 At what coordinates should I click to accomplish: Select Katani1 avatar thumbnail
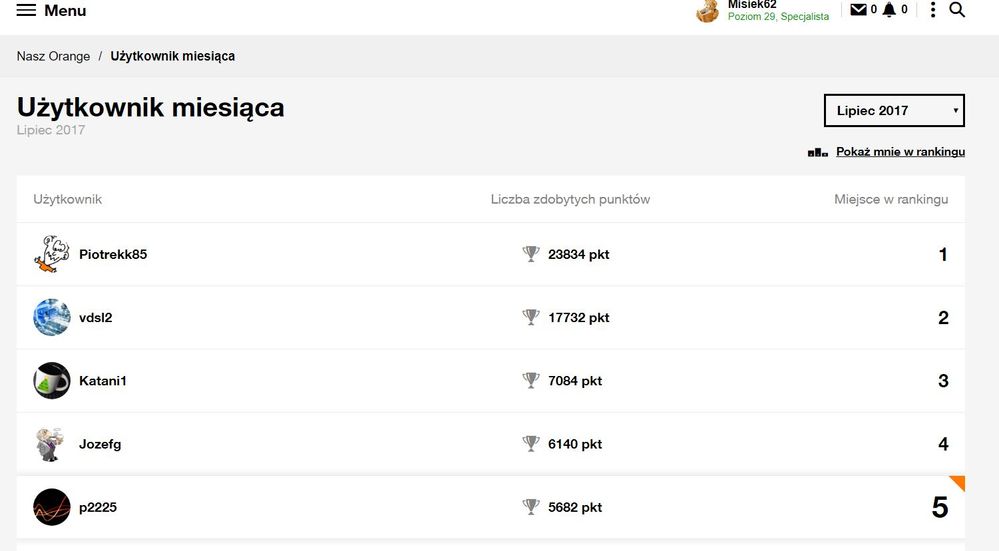coord(52,381)
